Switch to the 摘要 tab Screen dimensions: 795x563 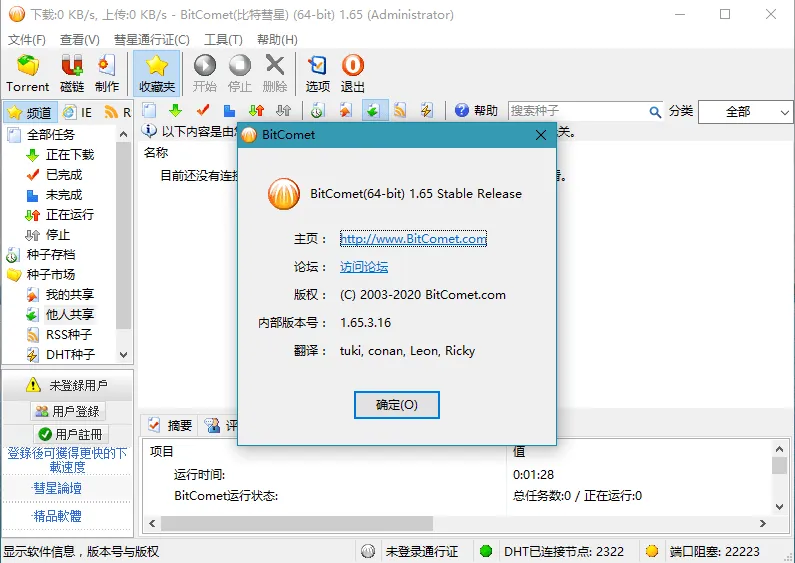170,425
